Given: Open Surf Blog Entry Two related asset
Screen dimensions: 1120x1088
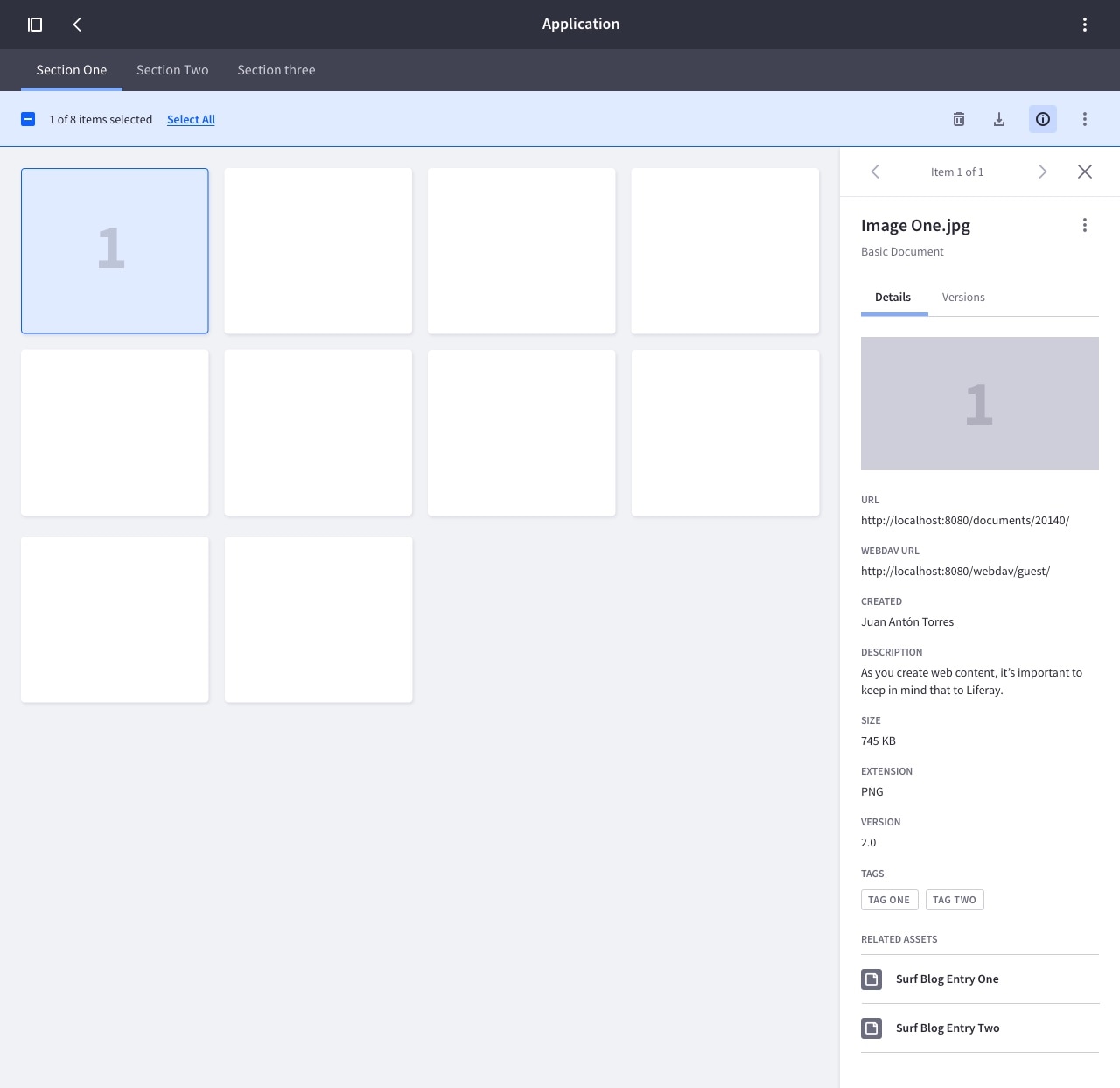Looking at the screenshot, I should (x=947, y=1028).
